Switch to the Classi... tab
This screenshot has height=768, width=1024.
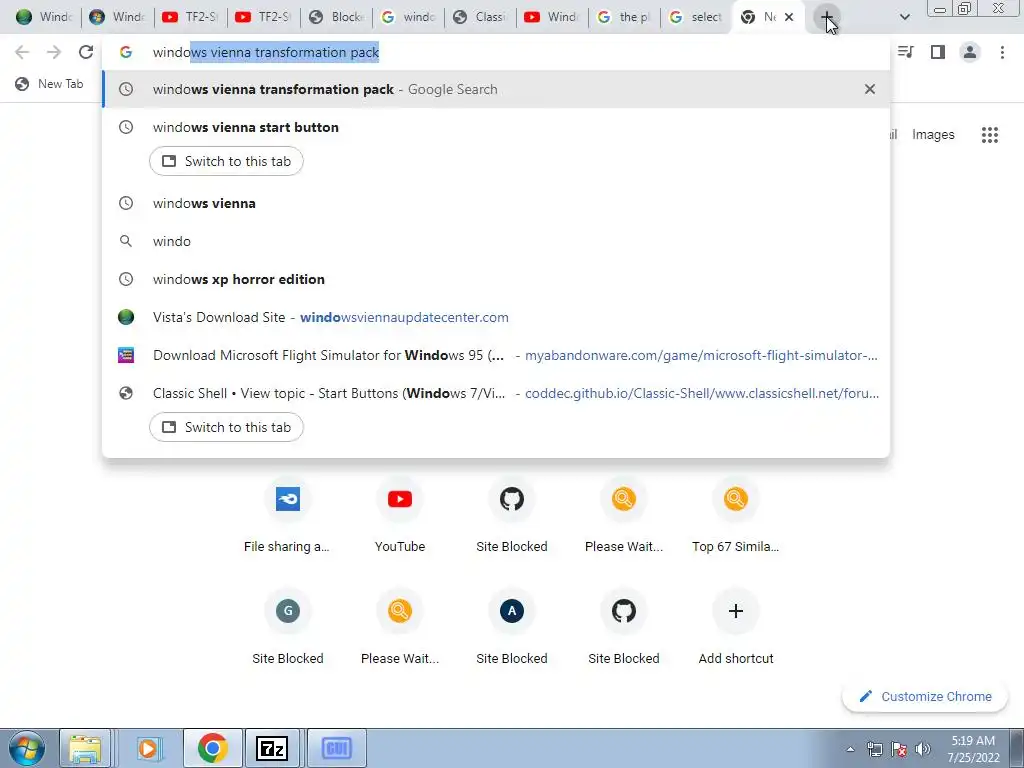[480, 17]
